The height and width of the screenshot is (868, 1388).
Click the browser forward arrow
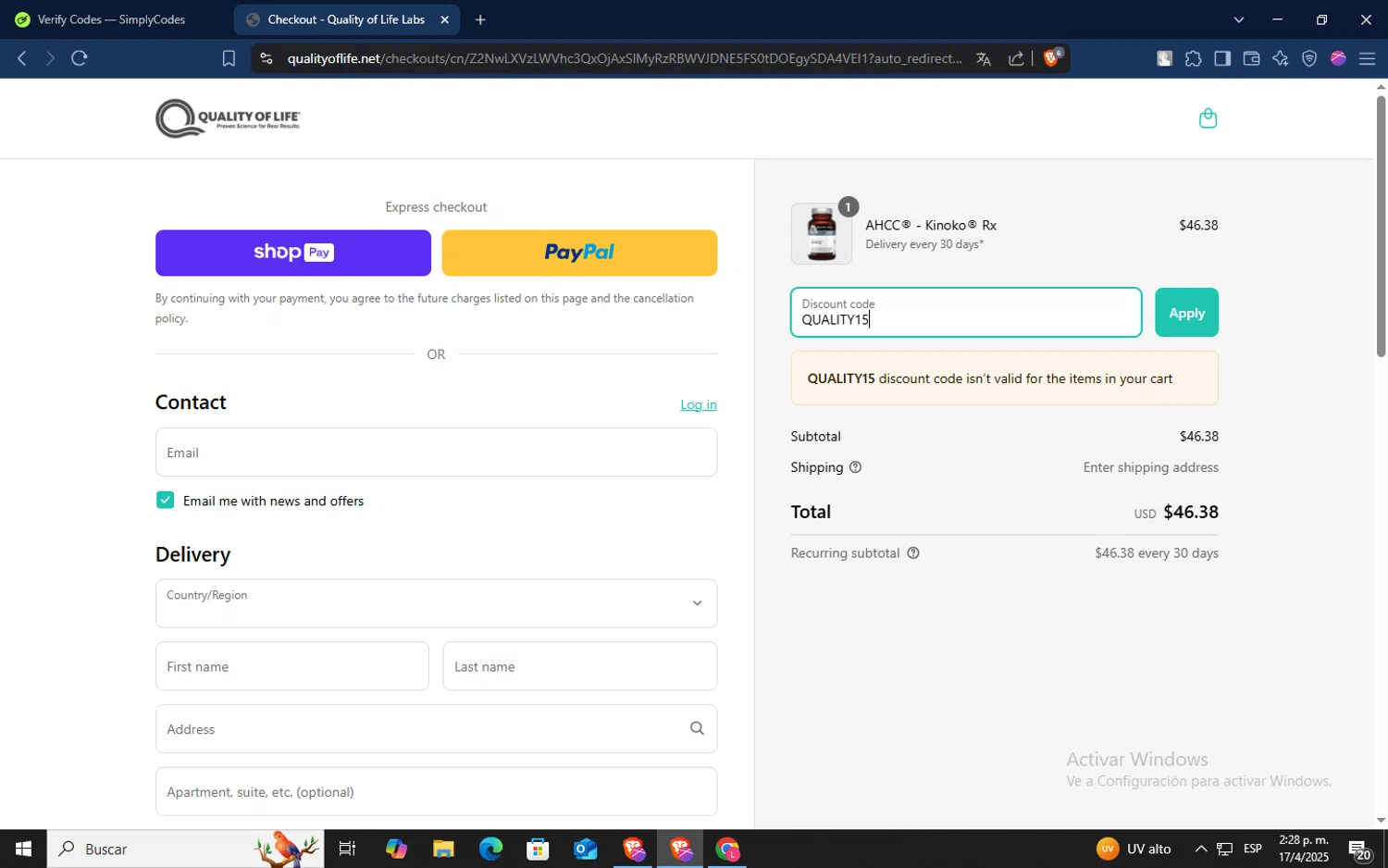50,58
